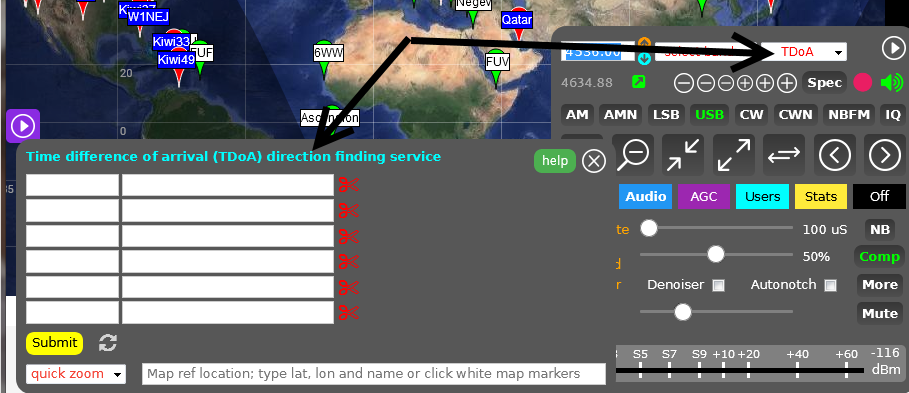Screen dimensions: 909x393
Task: Open the TDoA extension dropdown
Action: tap(804, 52)
